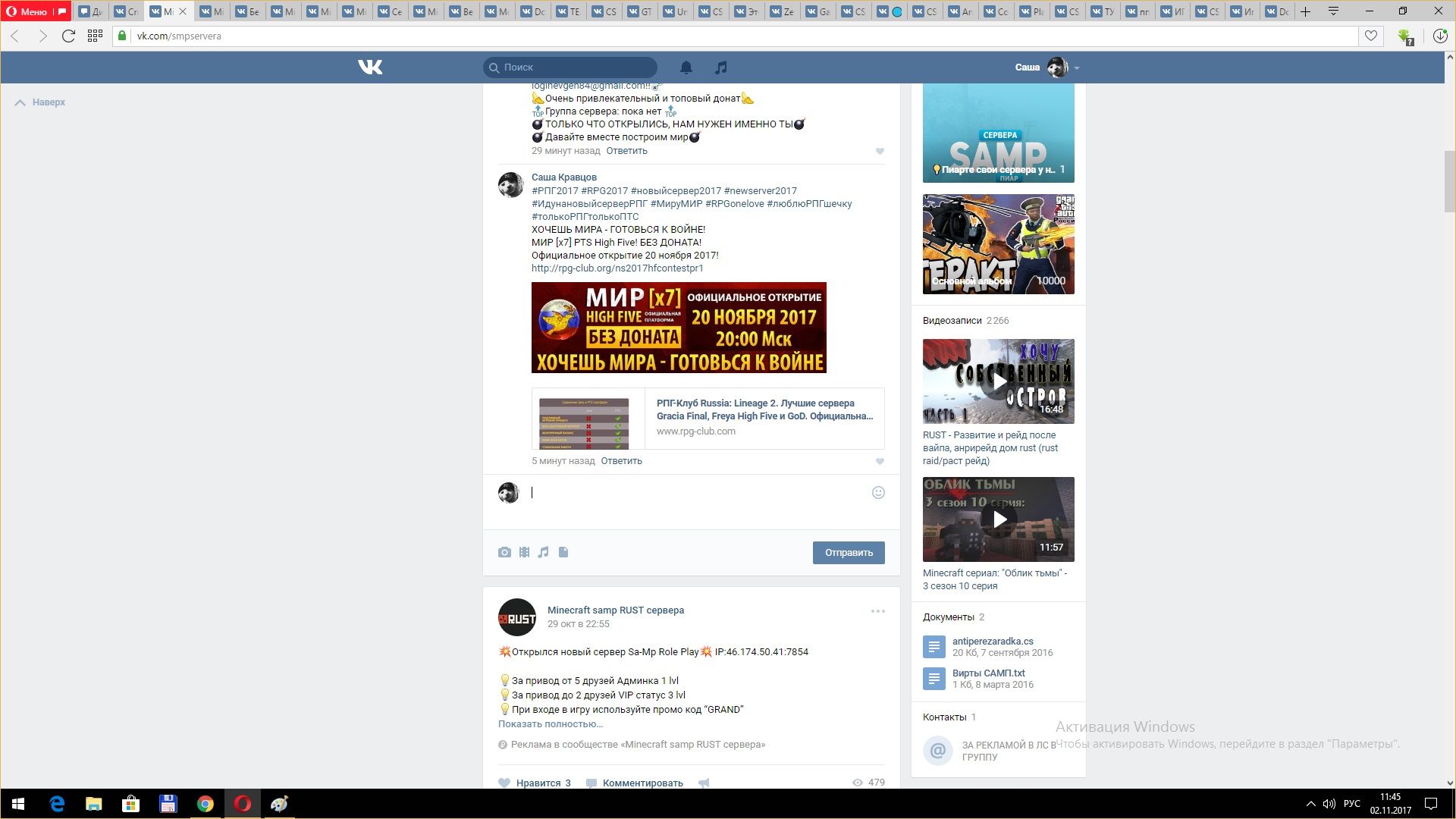Like the comment posted 29 minutes ago
The width and height of the screenshot is (1456, 819).
point(880,151)
